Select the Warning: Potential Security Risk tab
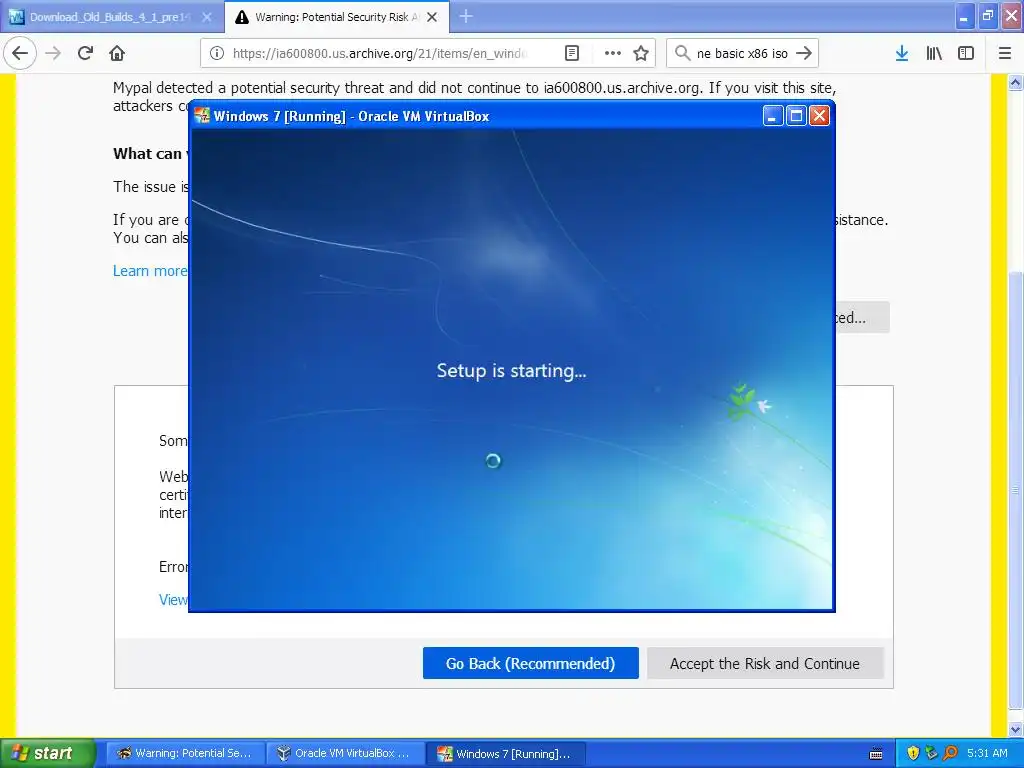 pos(336,17)
